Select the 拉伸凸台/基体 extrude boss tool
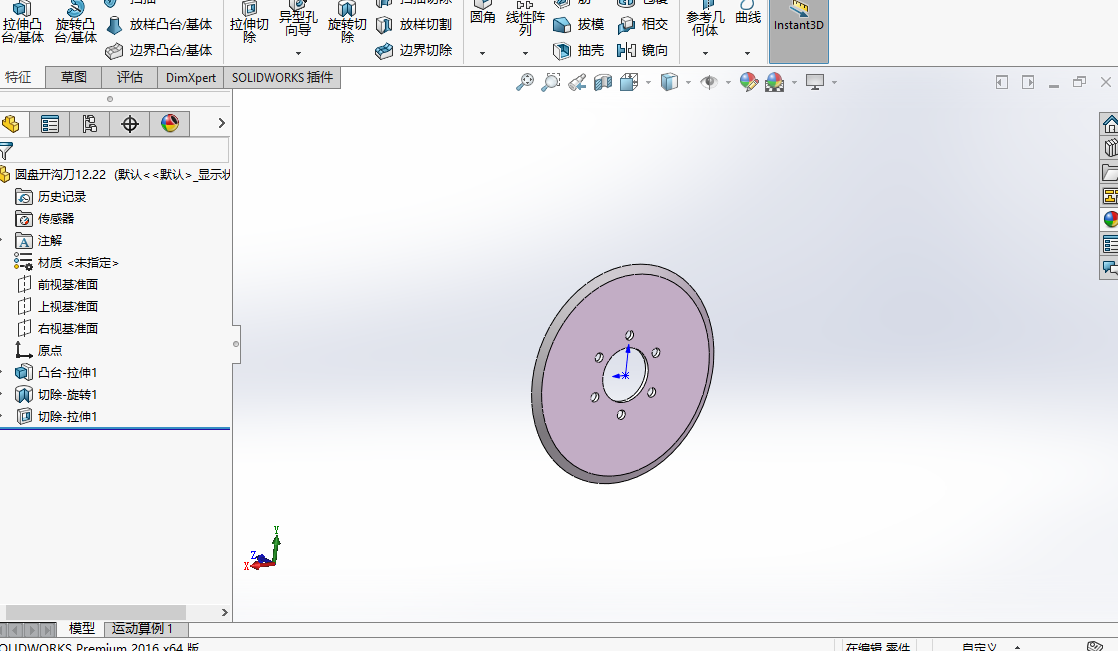1118x651 pixels. coord(23,23)
